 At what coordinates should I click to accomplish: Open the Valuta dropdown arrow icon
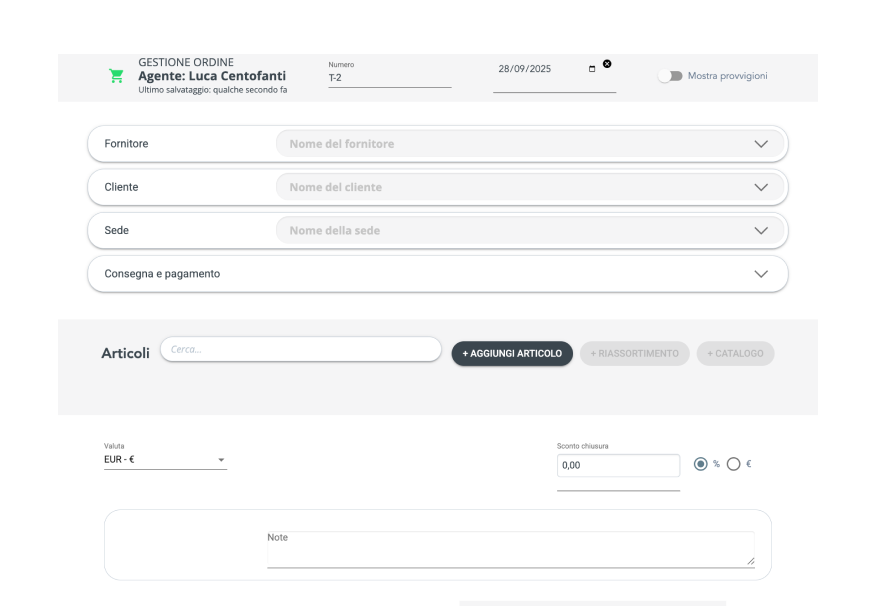tap(221, 460)
